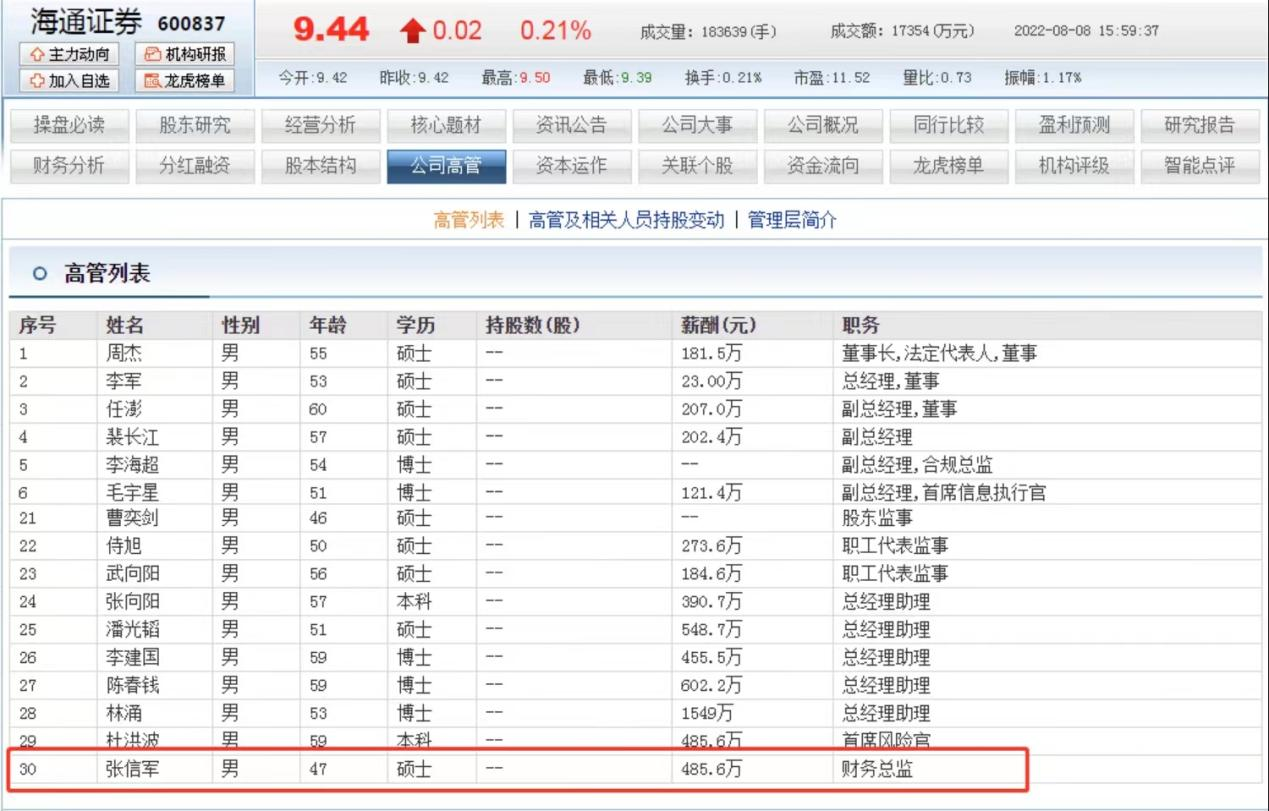Select the name 武向阳
1269x811 pixels.
coord(132,574)
